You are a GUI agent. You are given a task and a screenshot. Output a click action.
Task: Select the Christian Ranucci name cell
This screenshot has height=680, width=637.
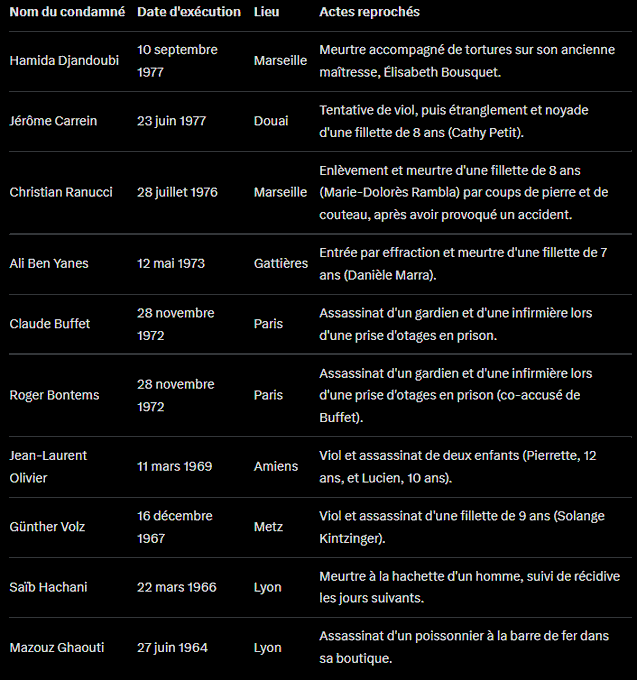coord(63,192)
